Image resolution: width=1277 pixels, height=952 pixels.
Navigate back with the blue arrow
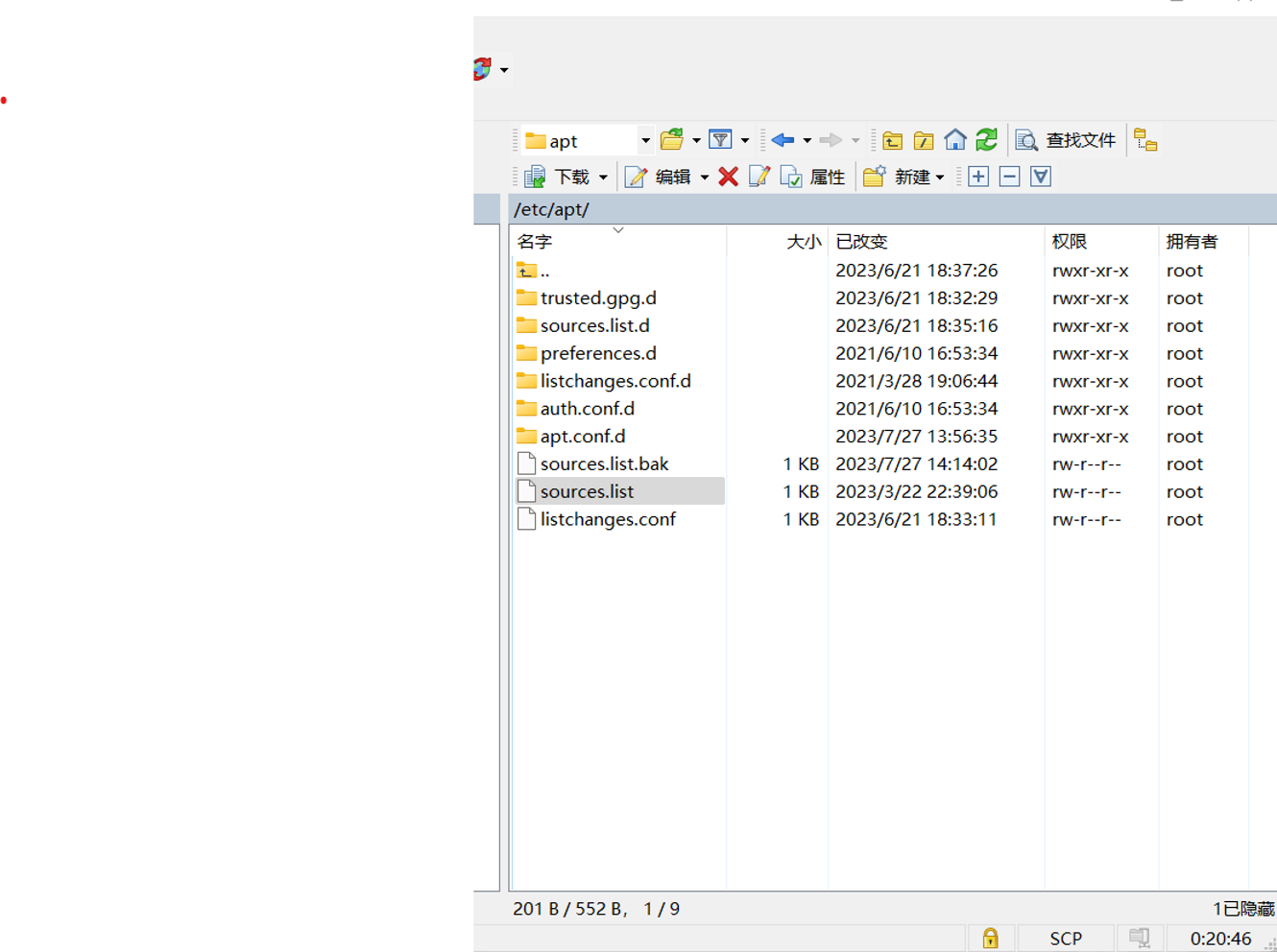point(783,140)
